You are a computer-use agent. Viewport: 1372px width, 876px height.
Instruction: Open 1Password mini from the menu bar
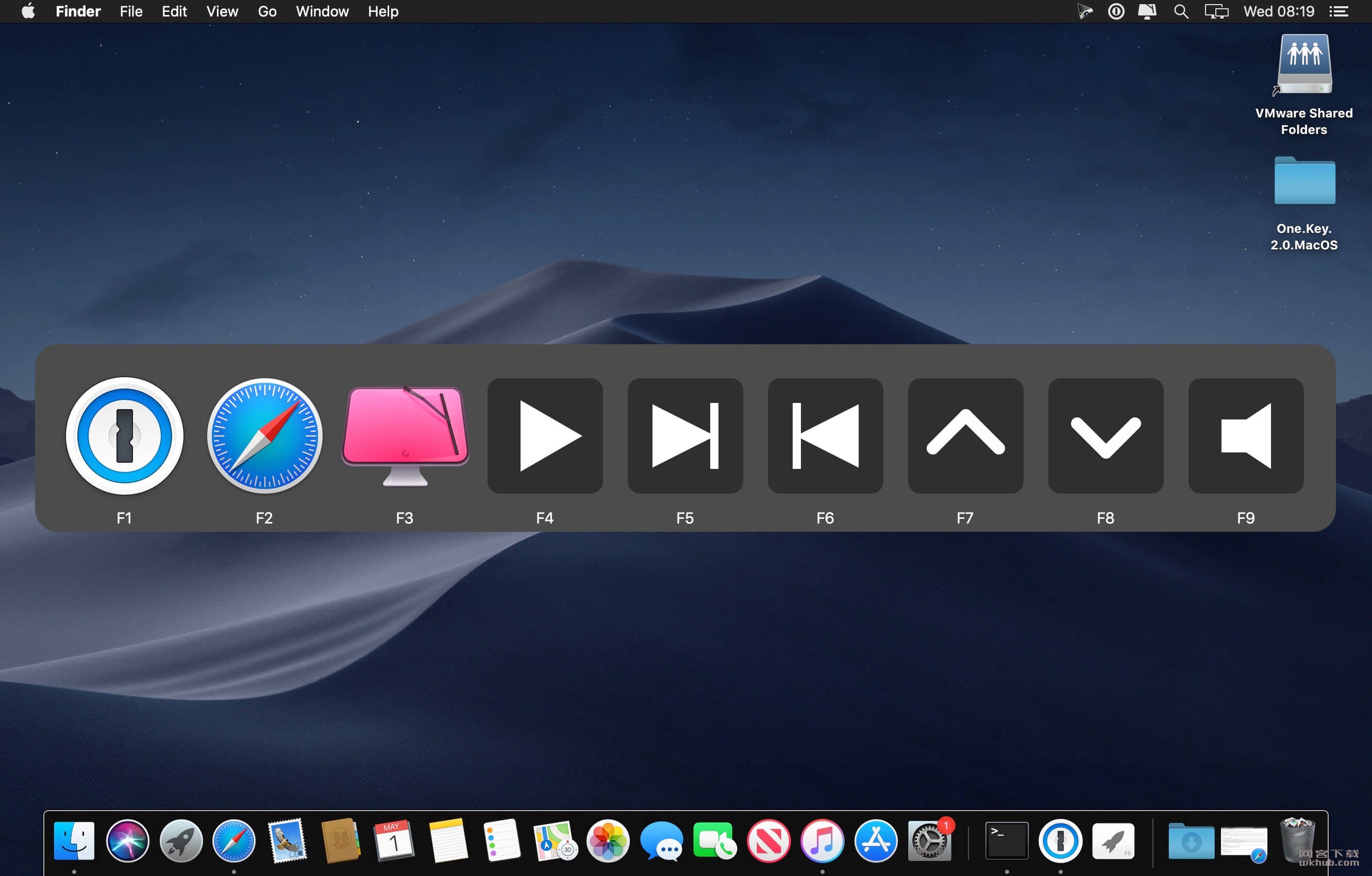click(x=1116, y=11)
